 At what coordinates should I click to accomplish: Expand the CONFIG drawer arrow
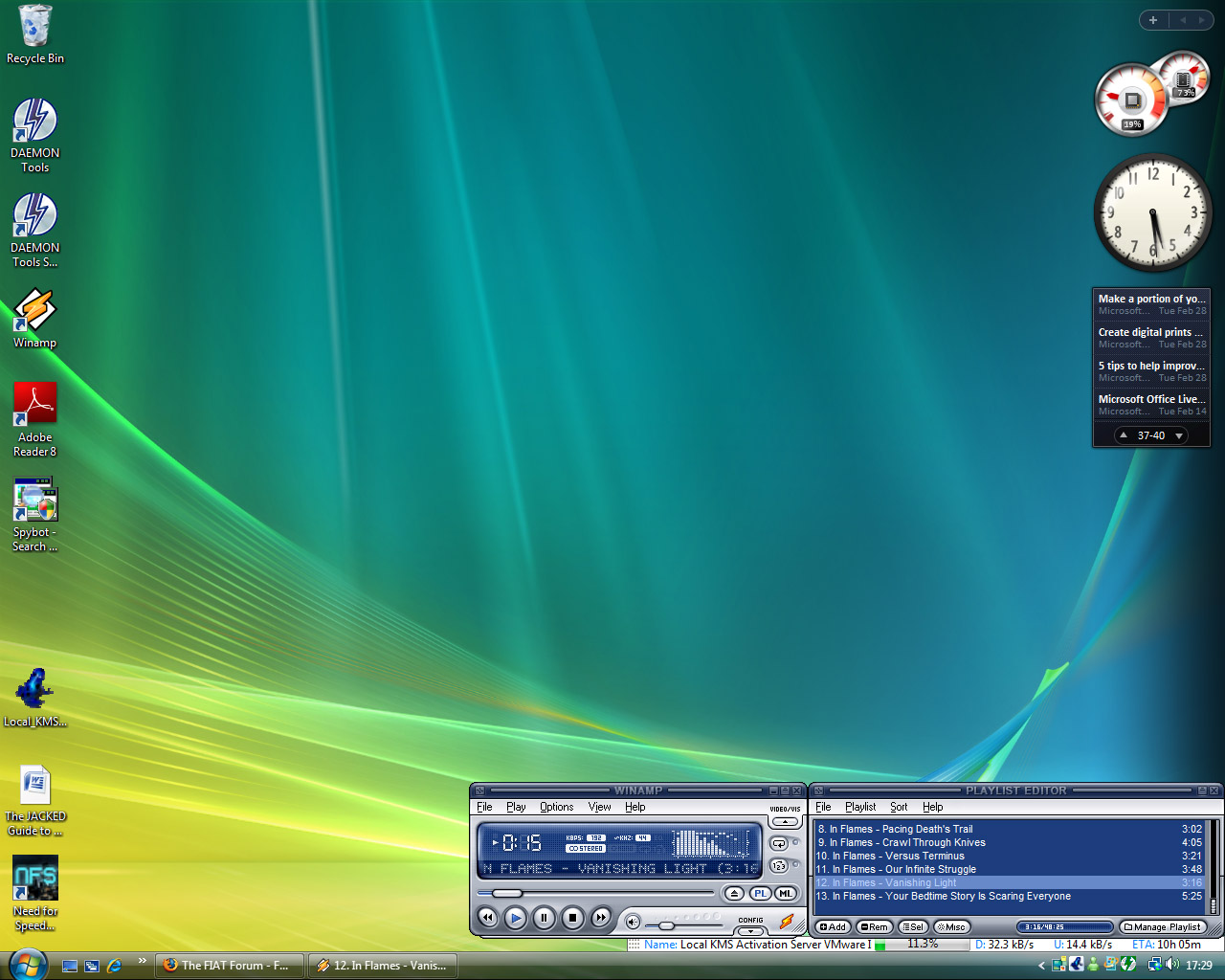click(751, 931)
